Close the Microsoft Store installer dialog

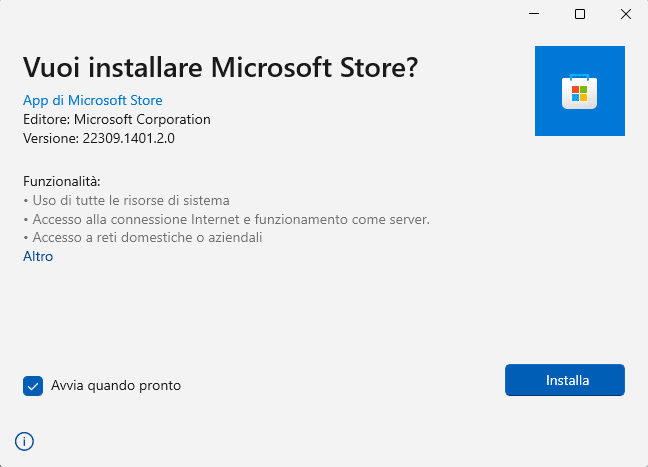(x=626, y=14)
